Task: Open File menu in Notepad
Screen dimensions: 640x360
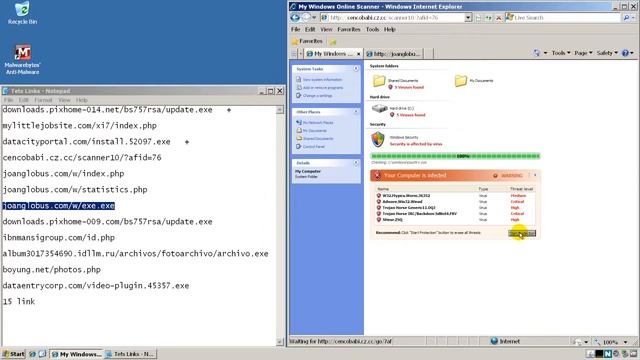Action: [x=8, y=100]
